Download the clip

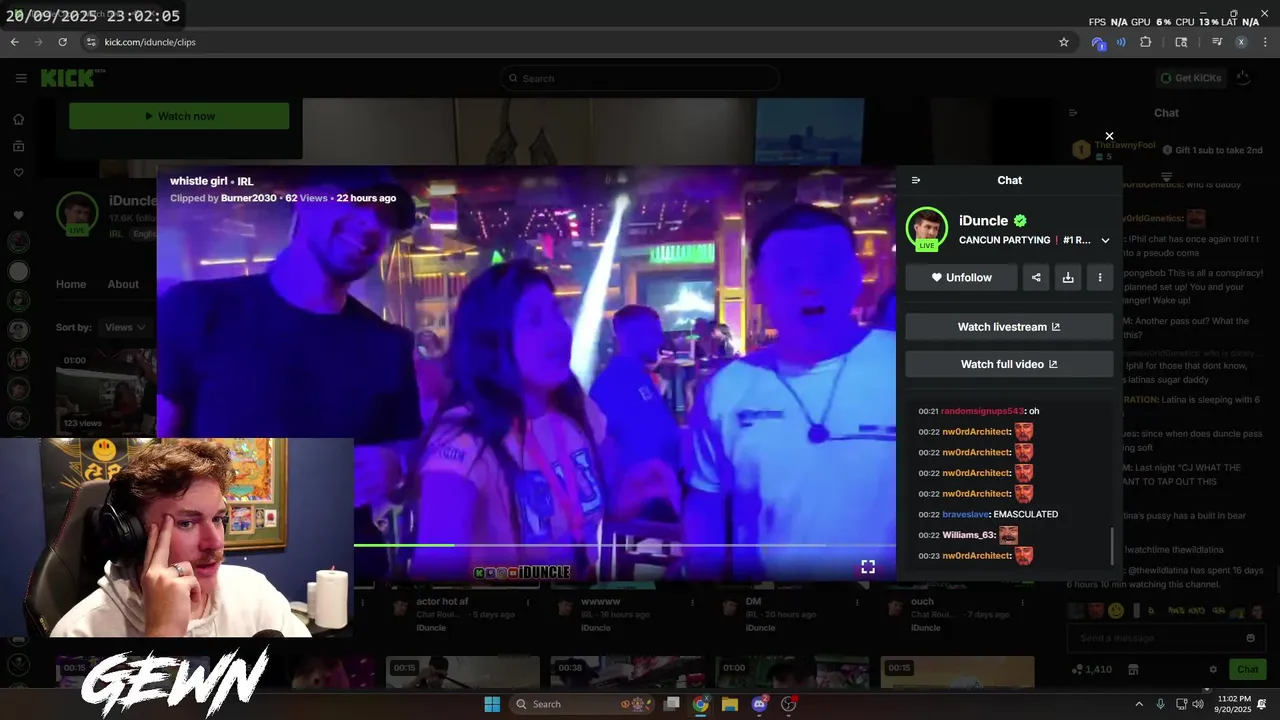click(x=1068, y=277)
